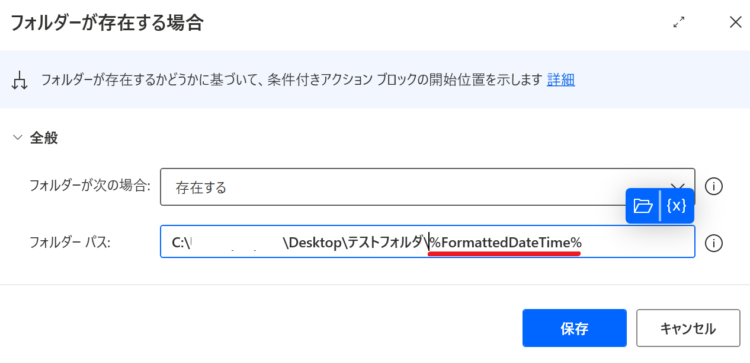Click the %FormattedDateTime% text in path
Screen dimensions: 750x363
coord(505,243)
